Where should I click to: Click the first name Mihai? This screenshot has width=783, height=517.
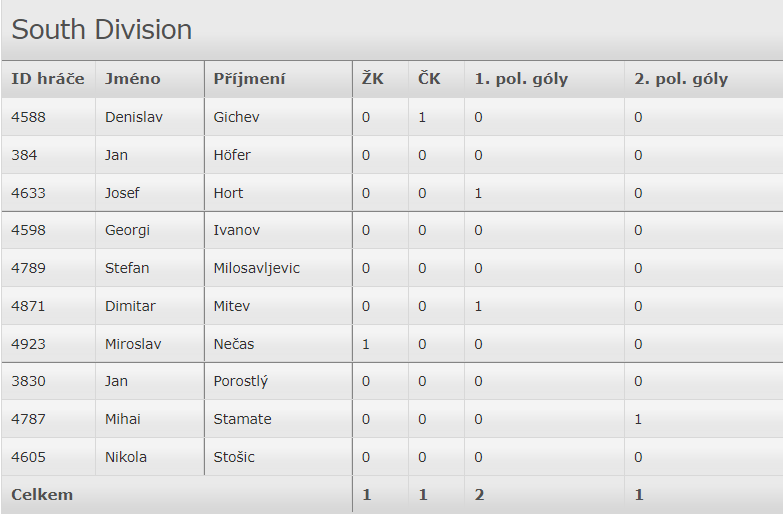click(x=123, y=419)
